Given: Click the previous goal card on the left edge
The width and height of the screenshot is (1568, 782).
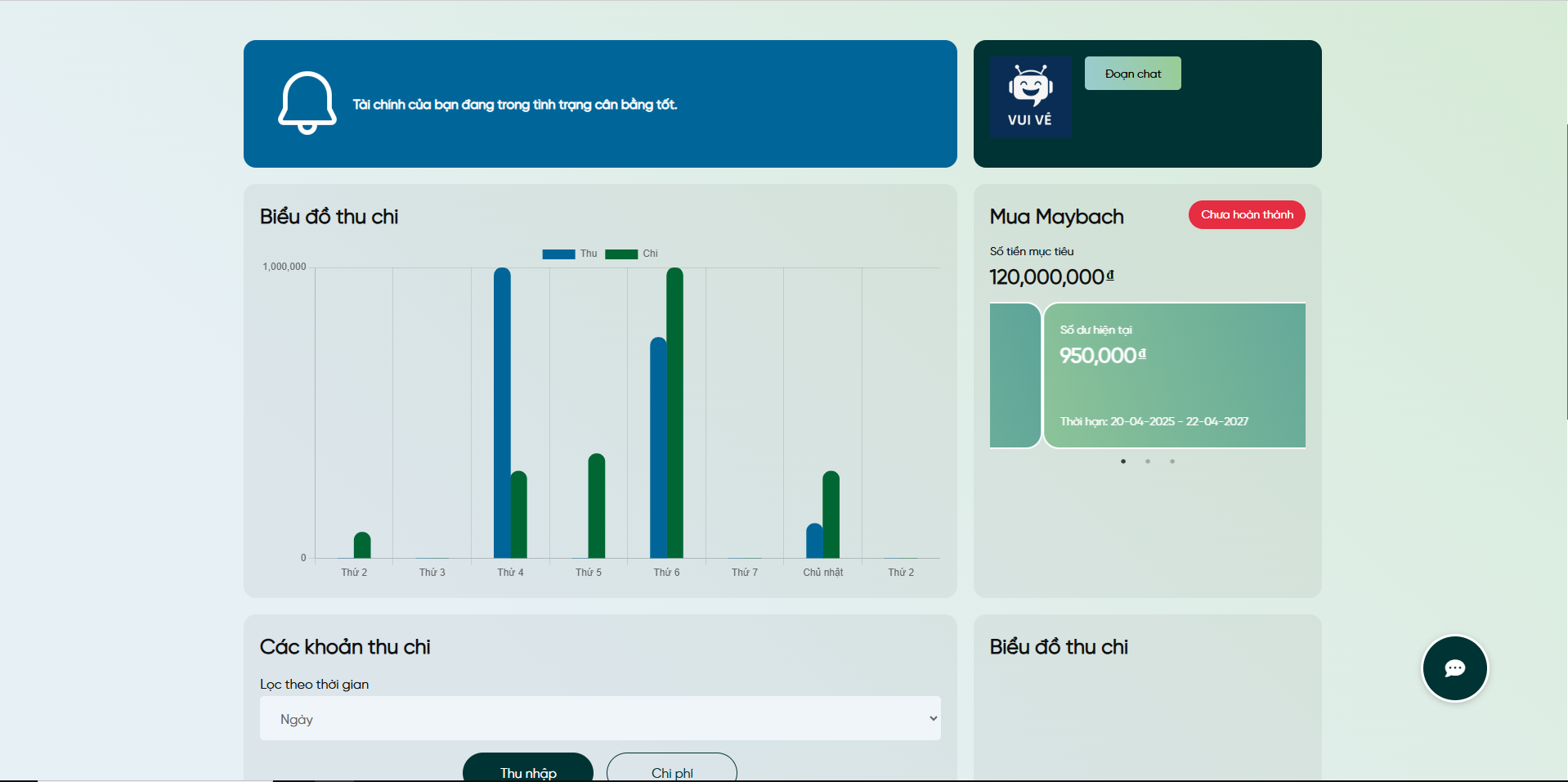Looking at the screenshot, I should pyautogui.click(x=1014, y=375).
